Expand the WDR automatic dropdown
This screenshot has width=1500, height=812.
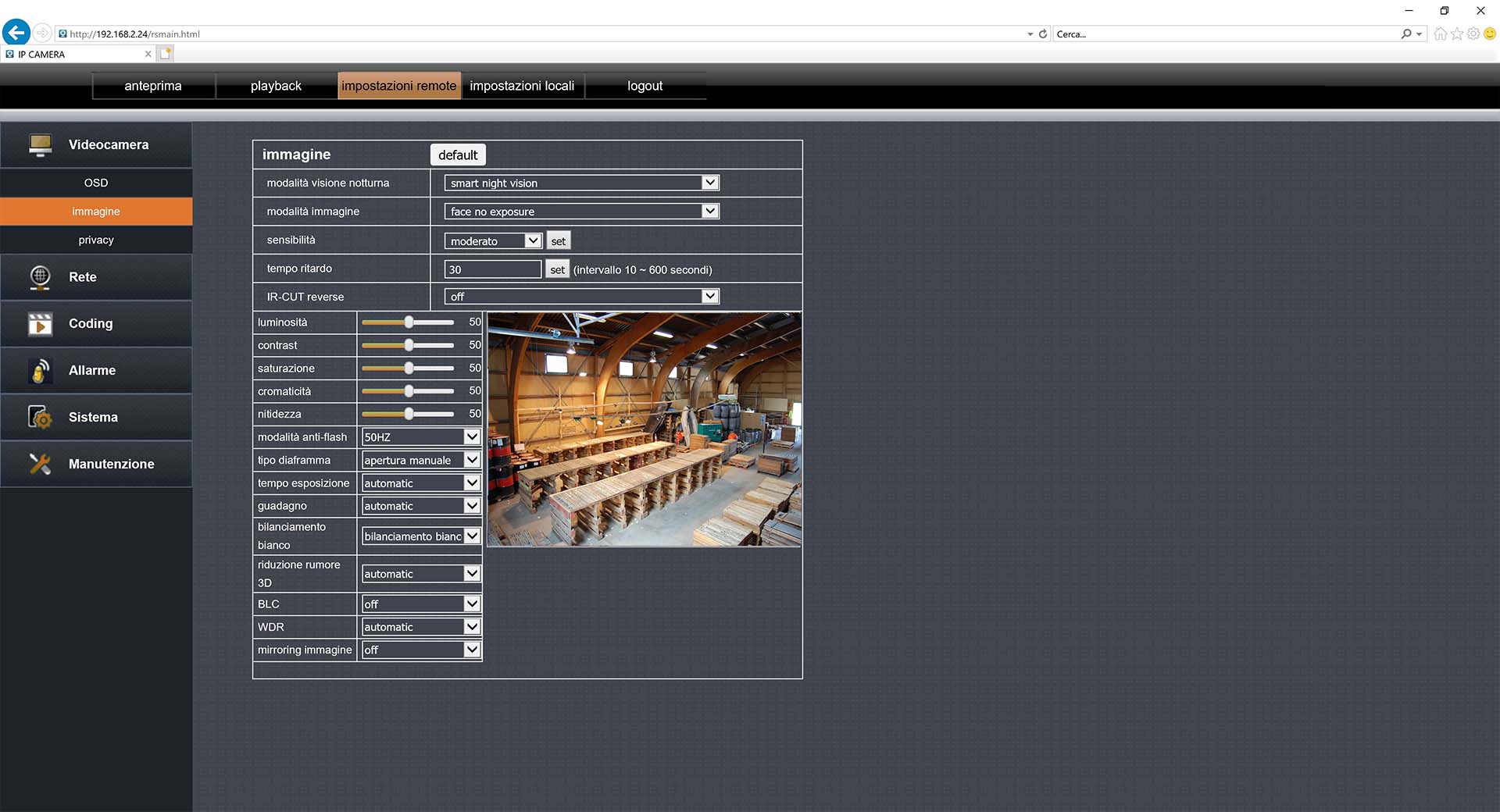[420, 627]
